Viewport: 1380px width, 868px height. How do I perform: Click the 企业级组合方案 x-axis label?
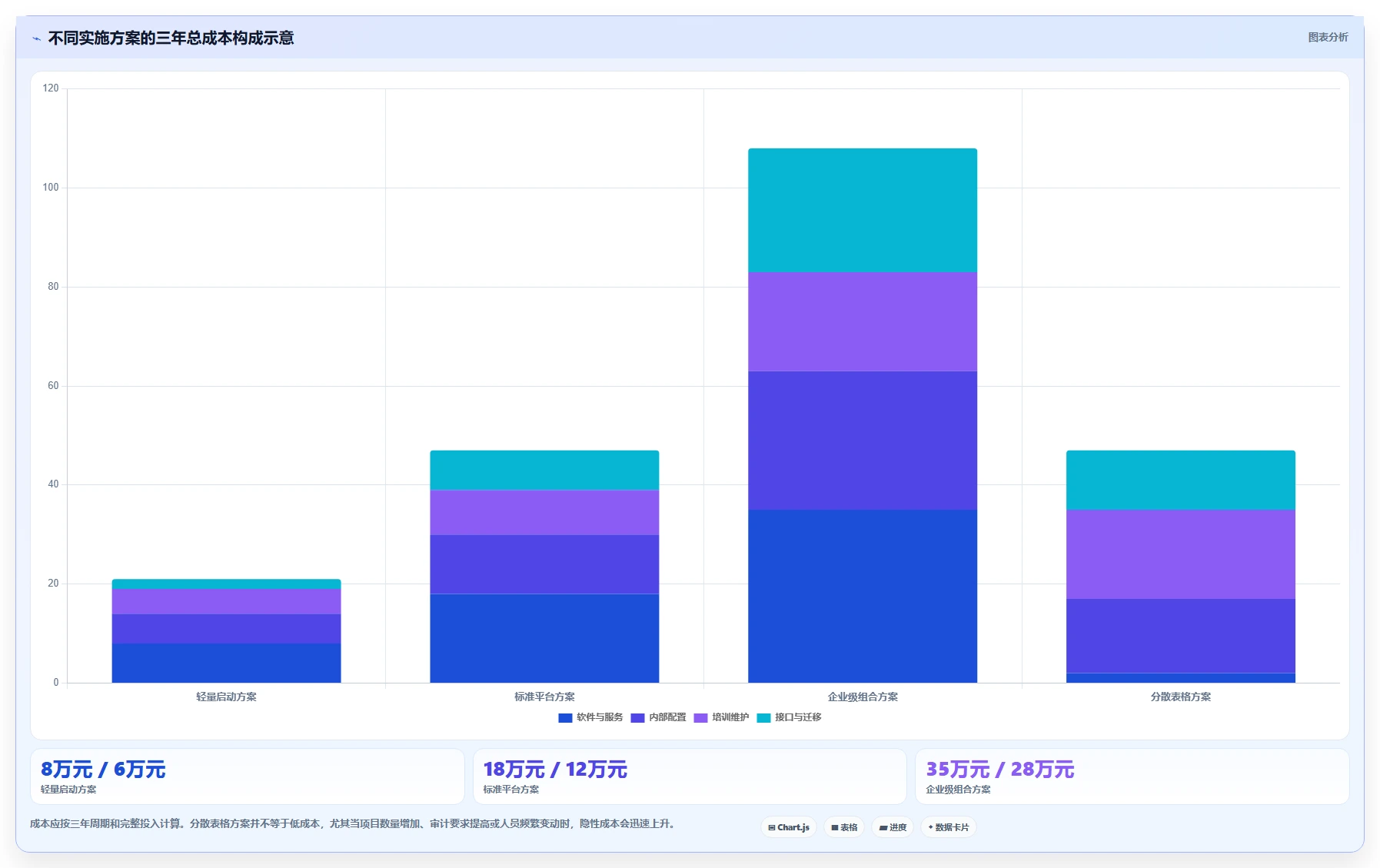[863, 697]
